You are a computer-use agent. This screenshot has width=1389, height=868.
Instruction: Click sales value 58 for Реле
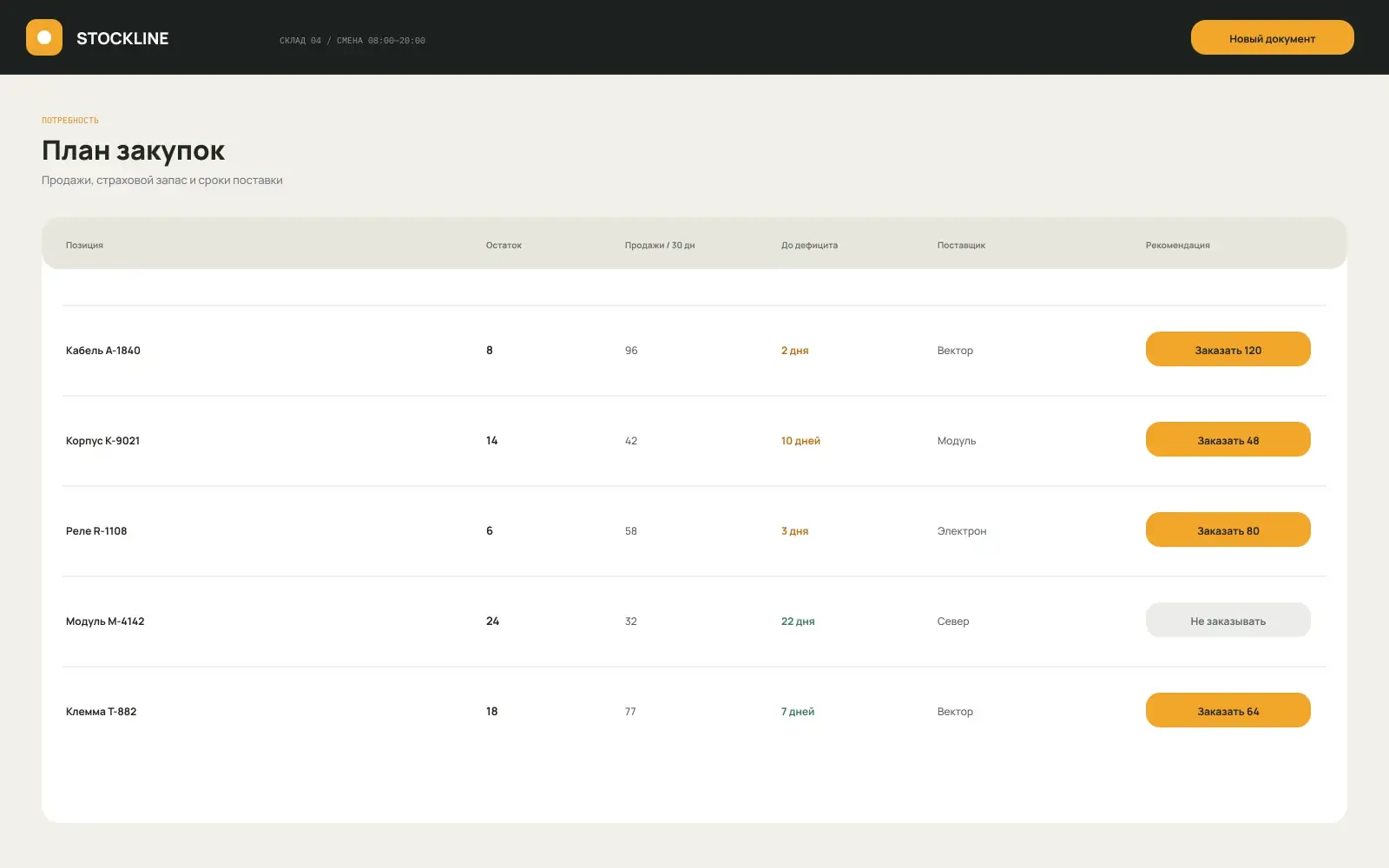[x=631, y=531]
